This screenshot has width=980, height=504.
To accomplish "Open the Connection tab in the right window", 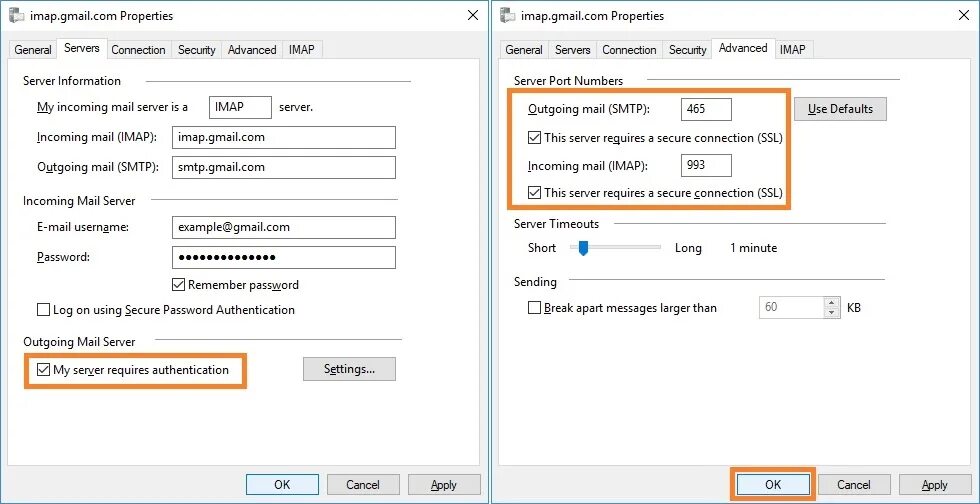I will (629, 50).
